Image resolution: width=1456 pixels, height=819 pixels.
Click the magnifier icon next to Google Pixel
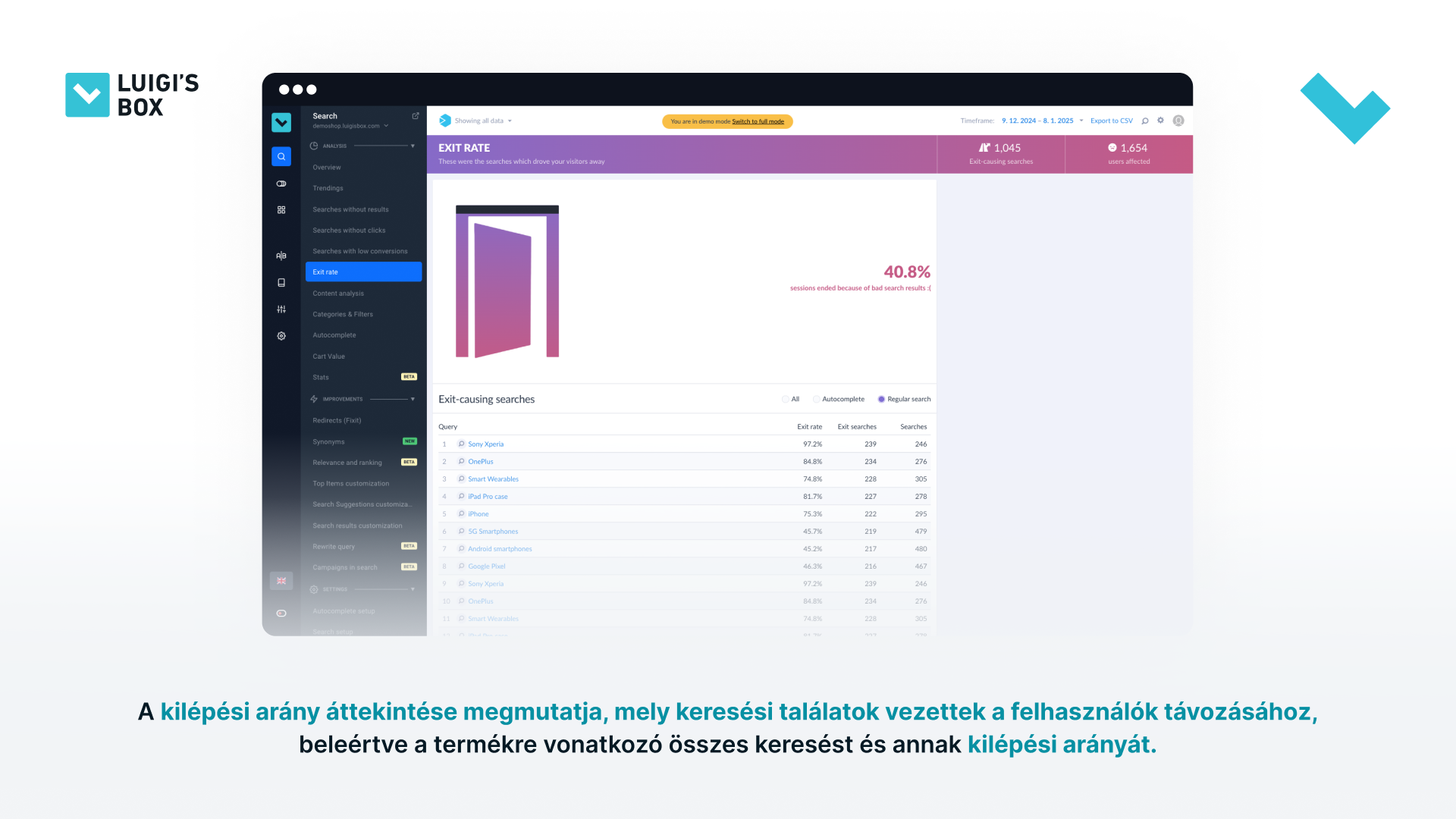point(461,566)
